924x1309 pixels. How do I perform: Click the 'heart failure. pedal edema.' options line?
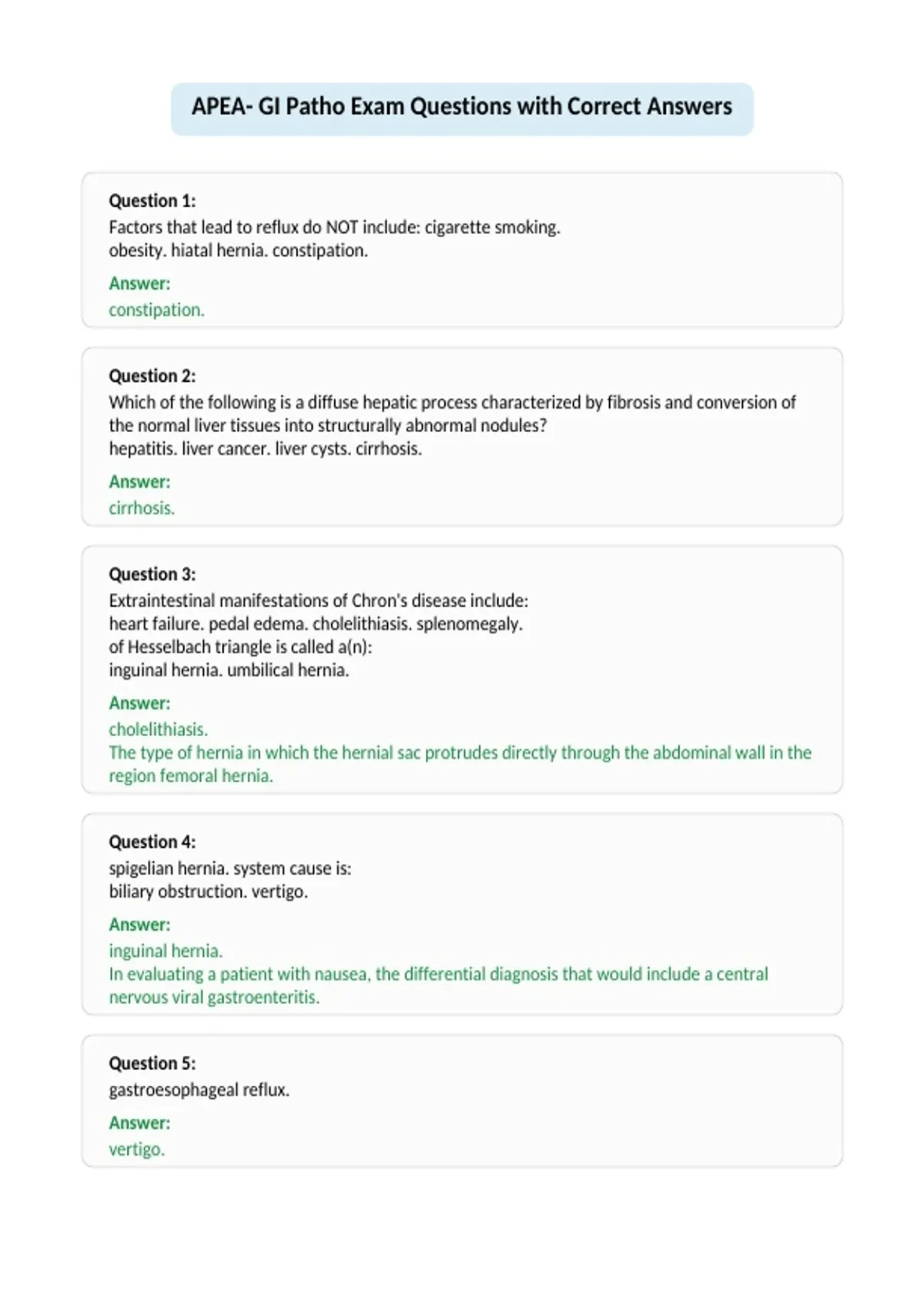coord(316,624)
